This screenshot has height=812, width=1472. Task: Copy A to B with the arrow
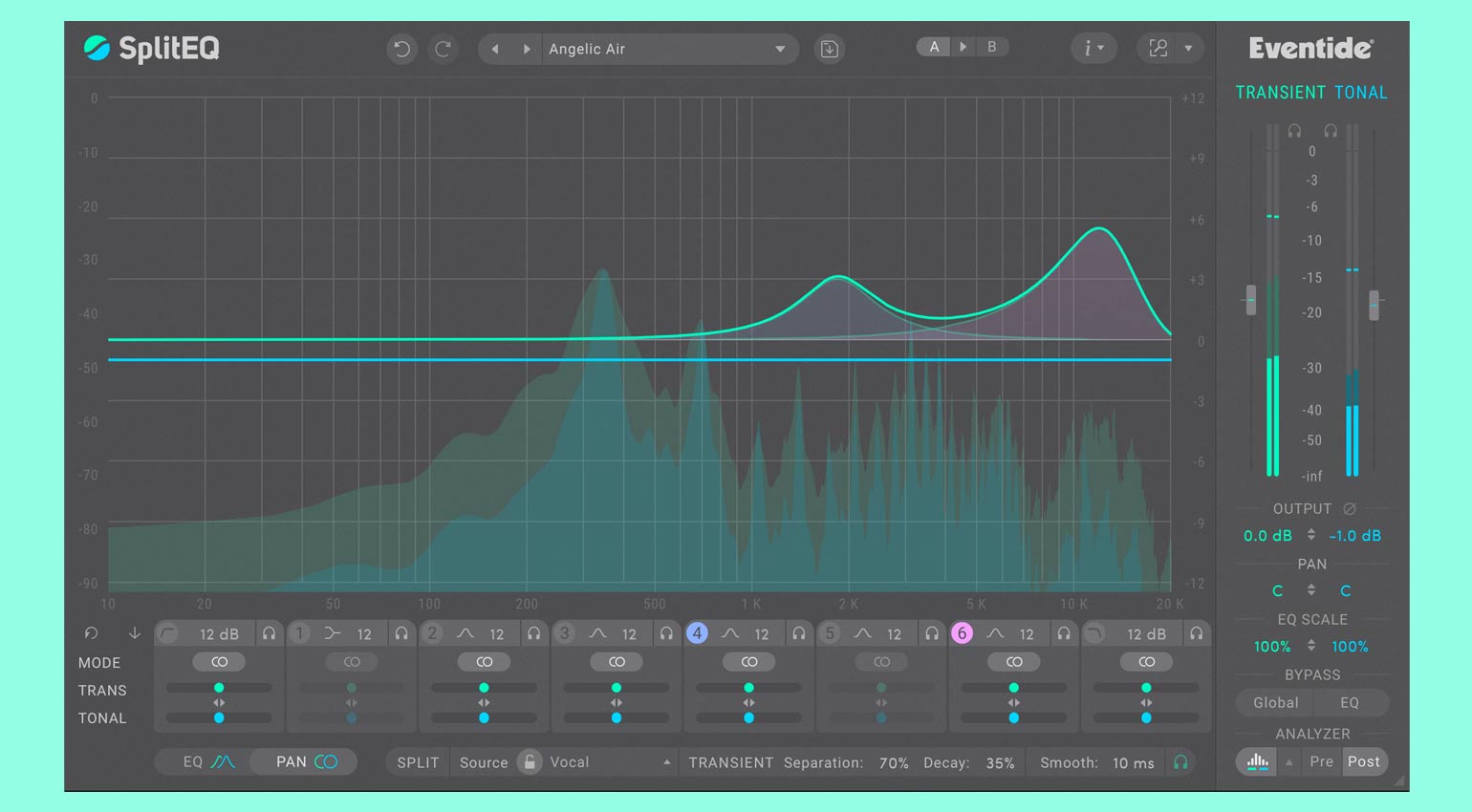pyautogui.click(x=963, y=47)
